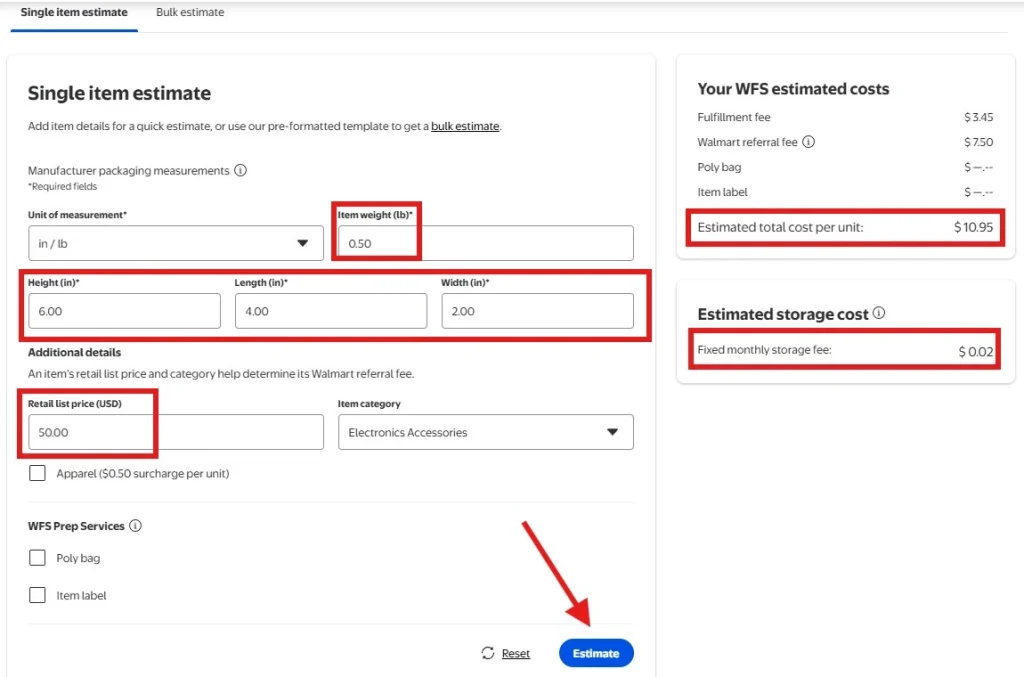Screen dimensions: 1024x677
Task: Click the Single item estimate heading
Action: (119, 93)
